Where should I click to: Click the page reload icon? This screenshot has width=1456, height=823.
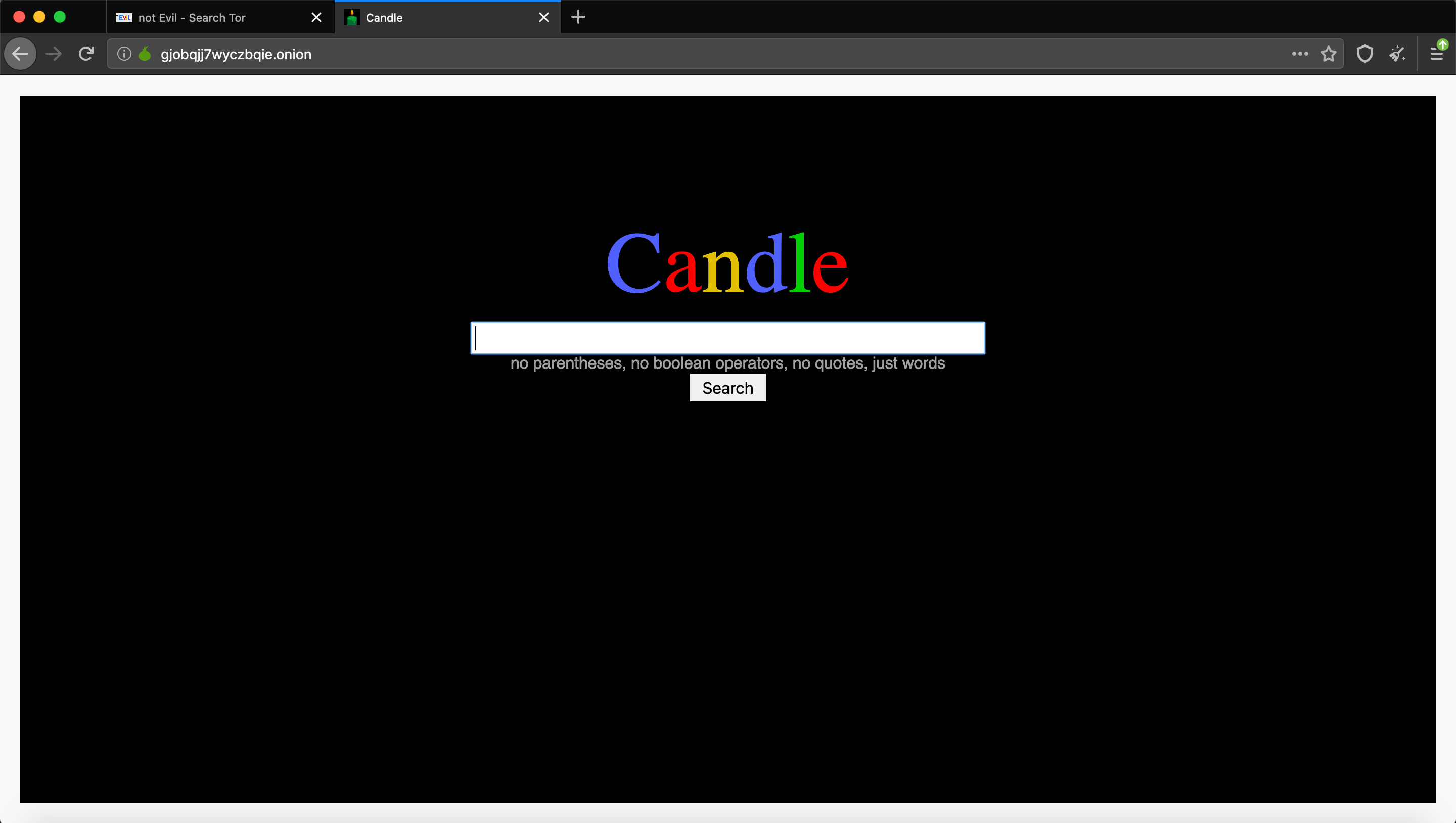87,54
